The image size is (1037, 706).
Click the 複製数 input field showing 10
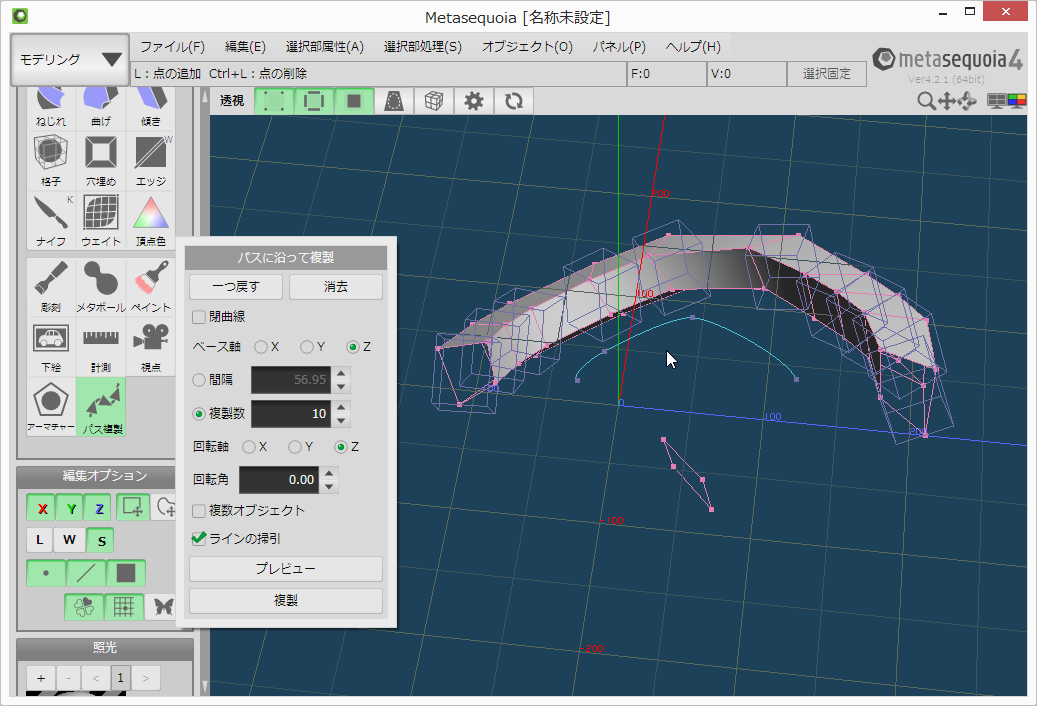[x=291, y=414]
